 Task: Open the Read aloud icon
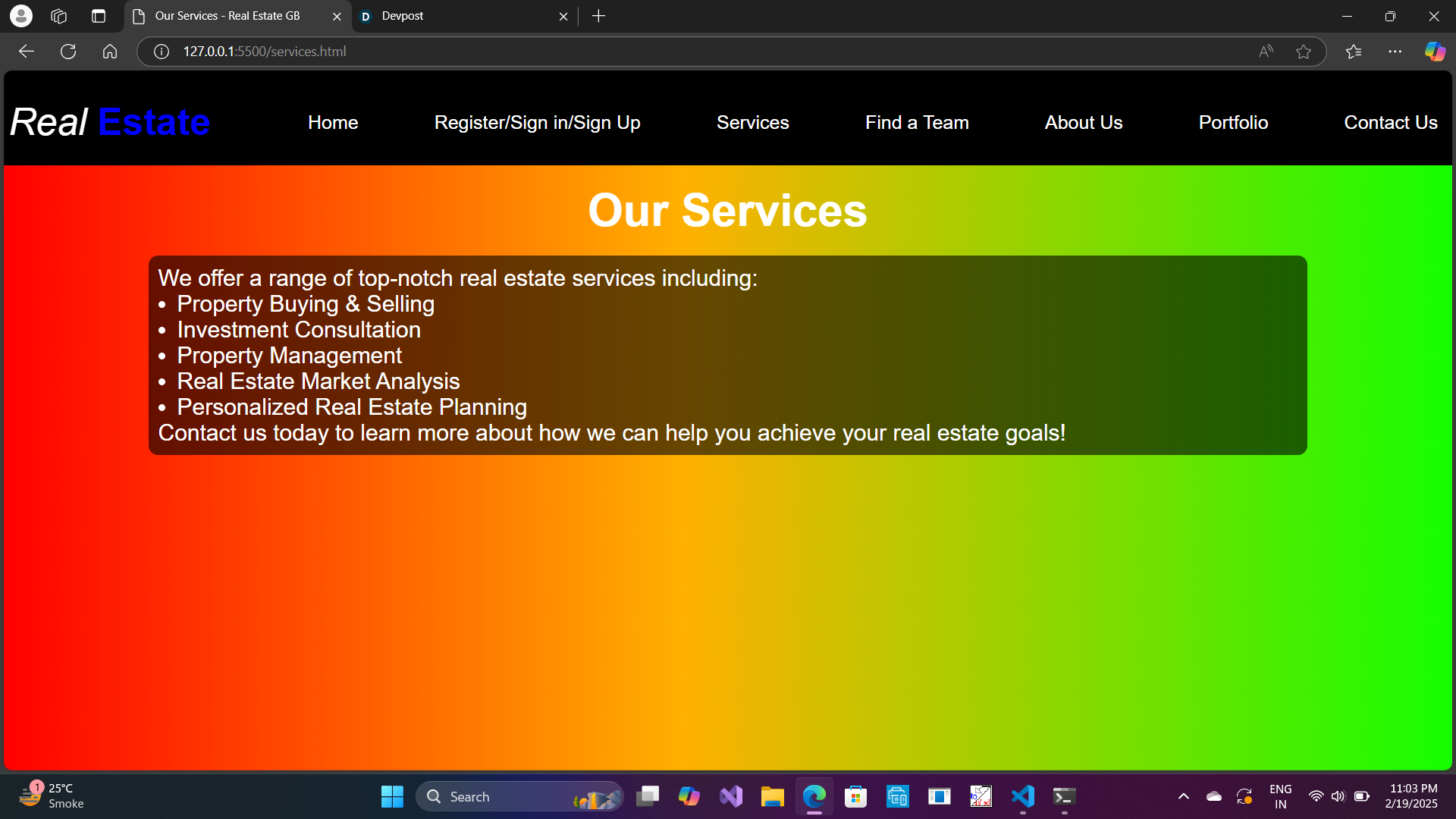pyautogui.click(x=1266, y=52)
